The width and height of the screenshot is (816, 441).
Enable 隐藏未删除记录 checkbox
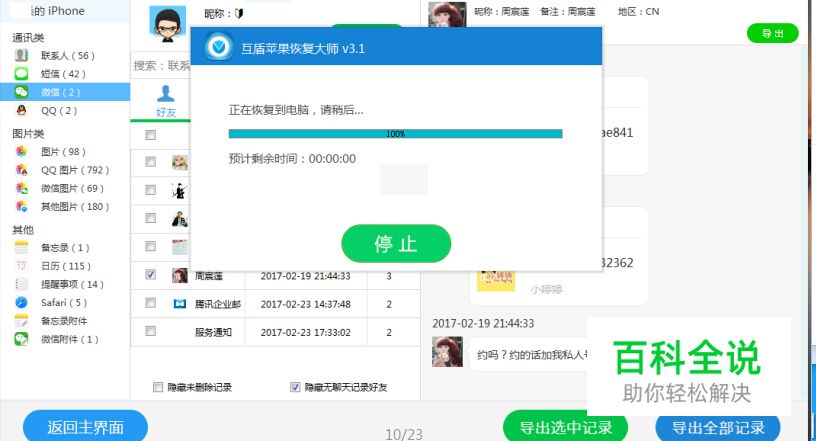158,387
